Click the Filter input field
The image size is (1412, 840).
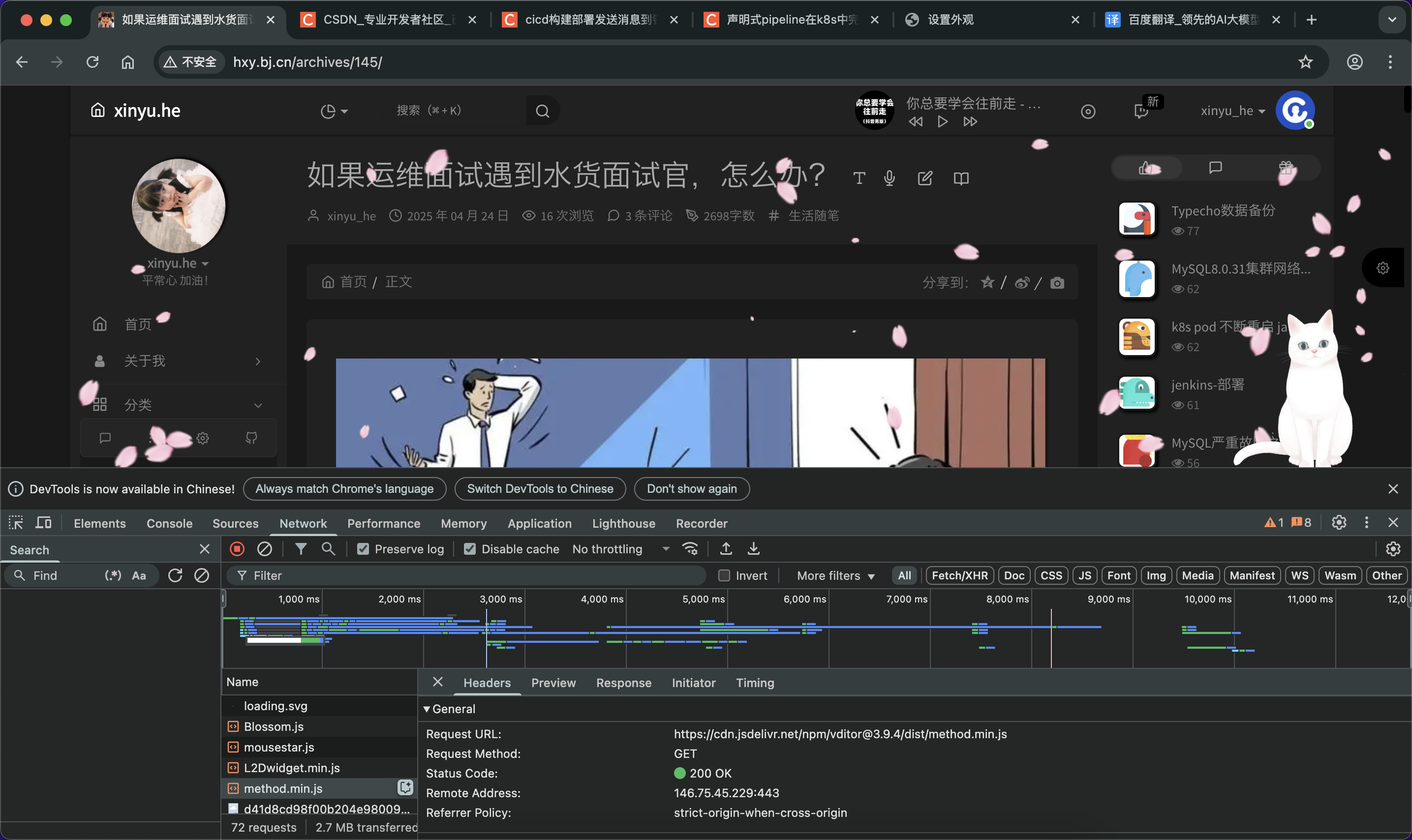(x=466, y=576)
